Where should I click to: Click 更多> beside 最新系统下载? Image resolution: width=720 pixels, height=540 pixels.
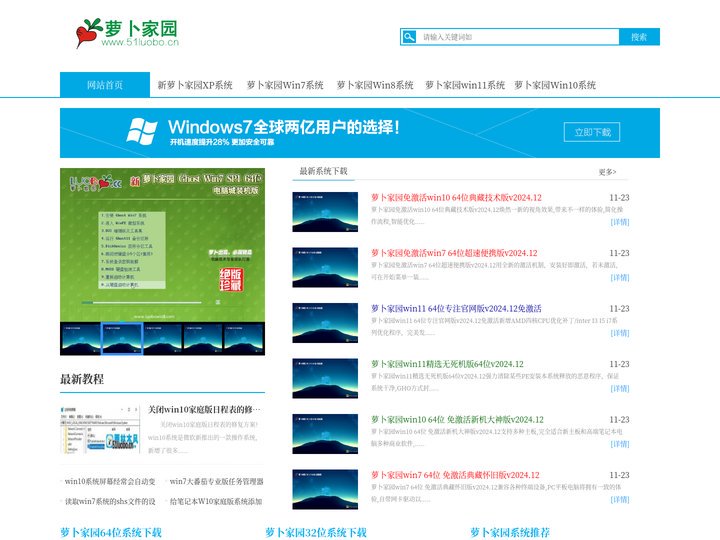607,172
